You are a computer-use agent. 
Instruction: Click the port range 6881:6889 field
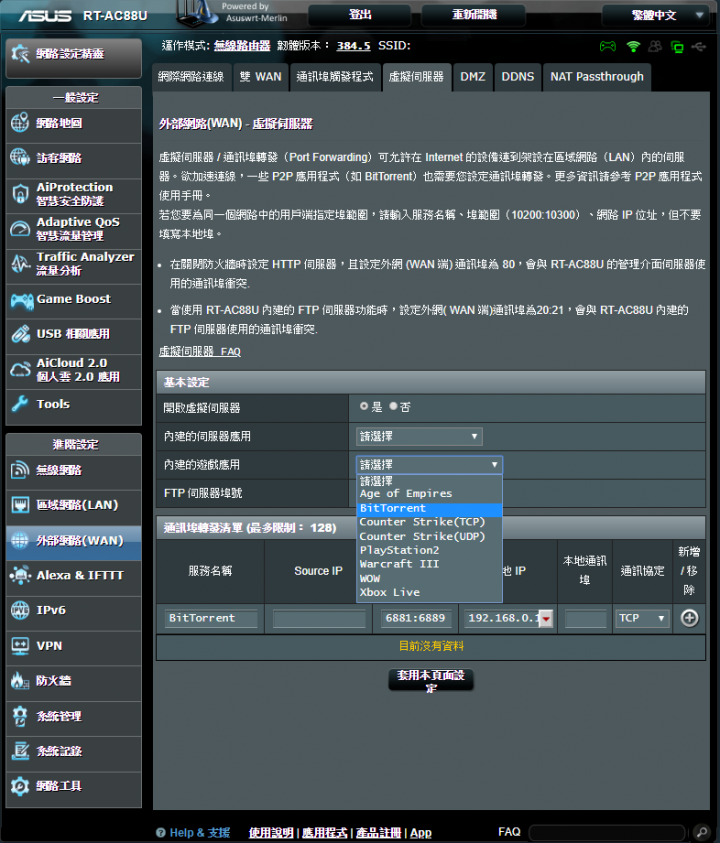pos(416,618)
